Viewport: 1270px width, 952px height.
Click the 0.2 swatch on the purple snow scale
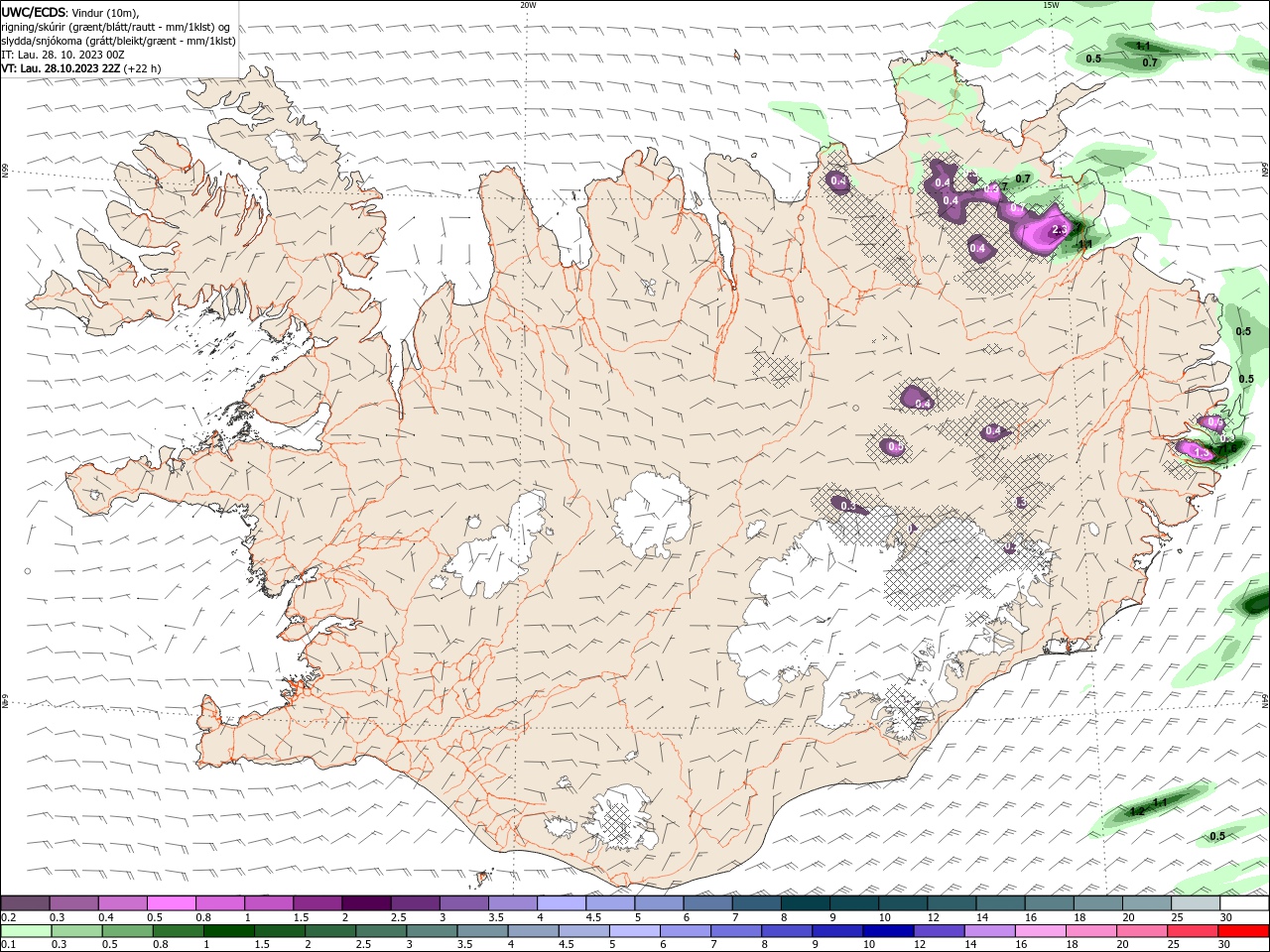pyautogui.click(x=25, y=902)
